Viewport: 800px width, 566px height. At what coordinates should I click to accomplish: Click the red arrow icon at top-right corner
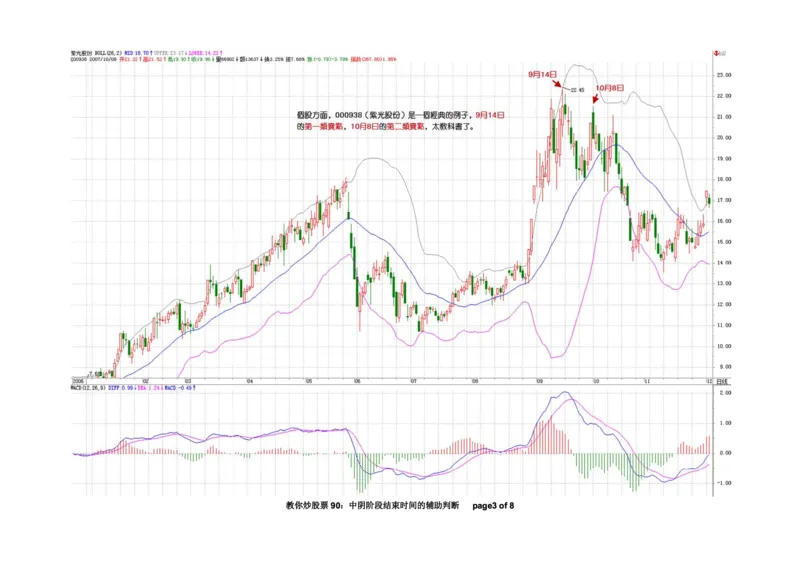[x=715, y=51]
